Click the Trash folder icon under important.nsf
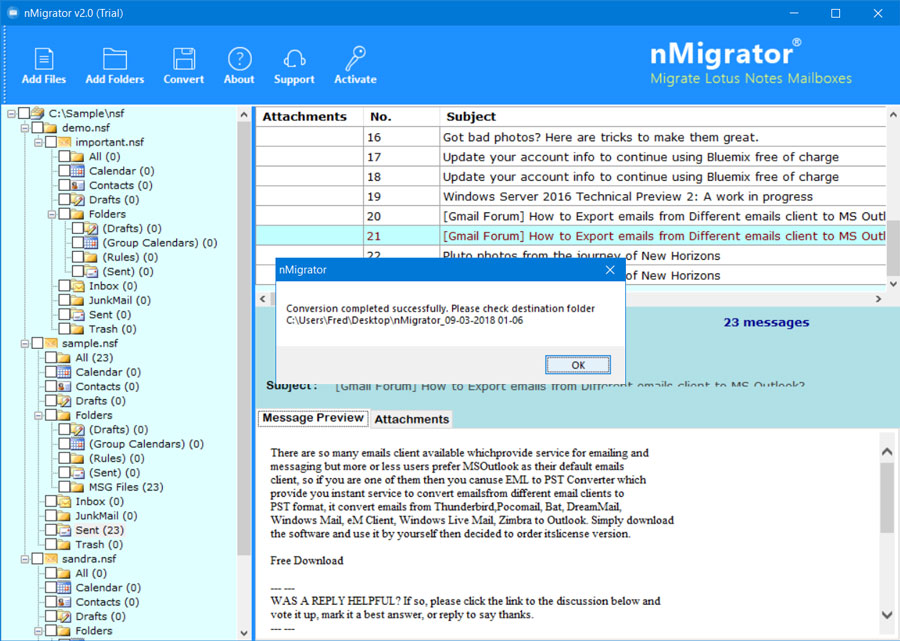Screen dimensions: 900x641 (78, 329)
